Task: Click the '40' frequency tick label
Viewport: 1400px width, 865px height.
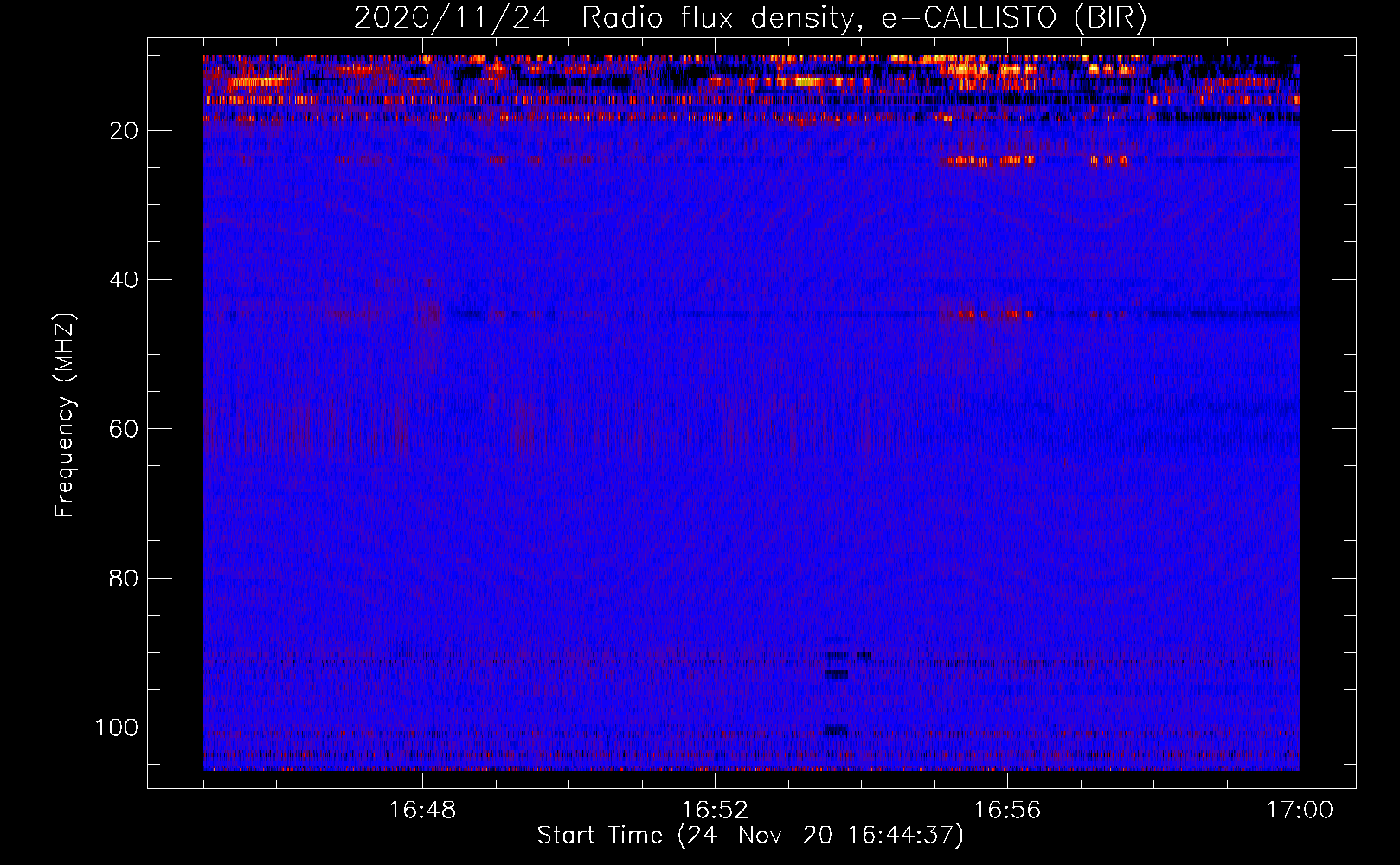Action: 124,280
